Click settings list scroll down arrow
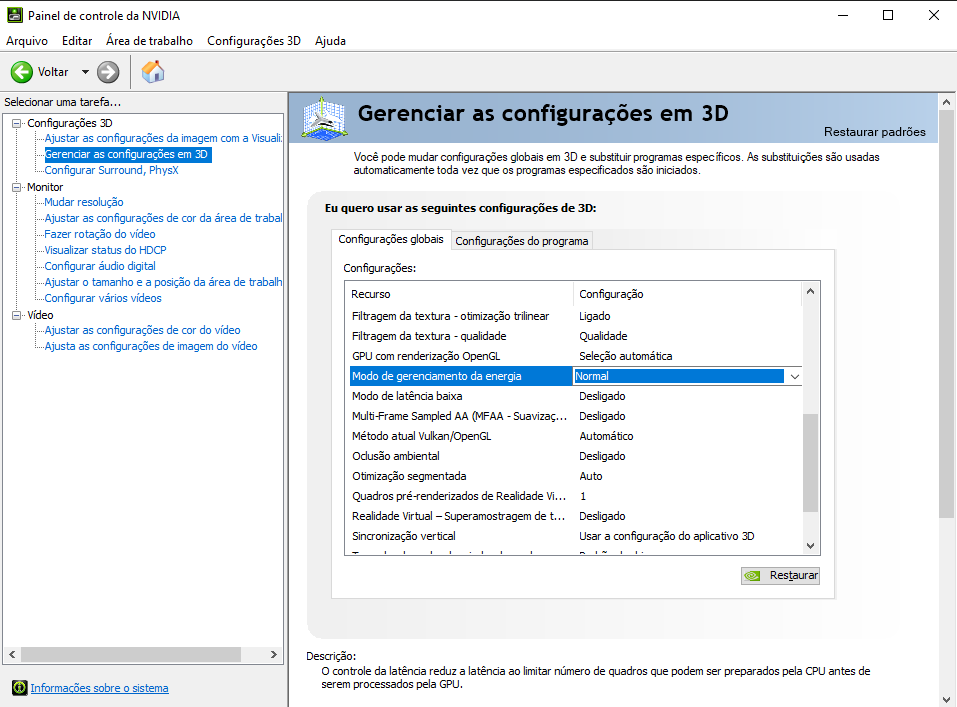The height and width of the screenshot is (707, 957). tap(810, 546)
